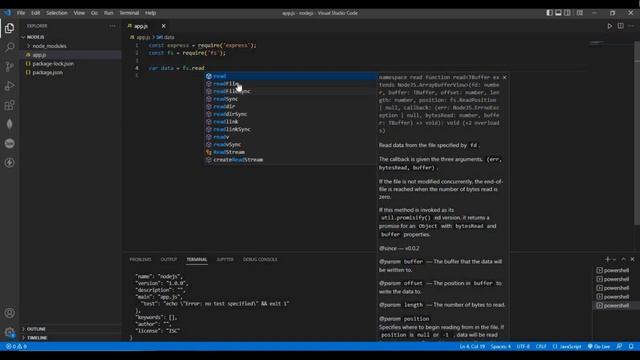Open MongoDB leaf icon view
This screenshot has width=640, height=360.
[x=9, y=124]
